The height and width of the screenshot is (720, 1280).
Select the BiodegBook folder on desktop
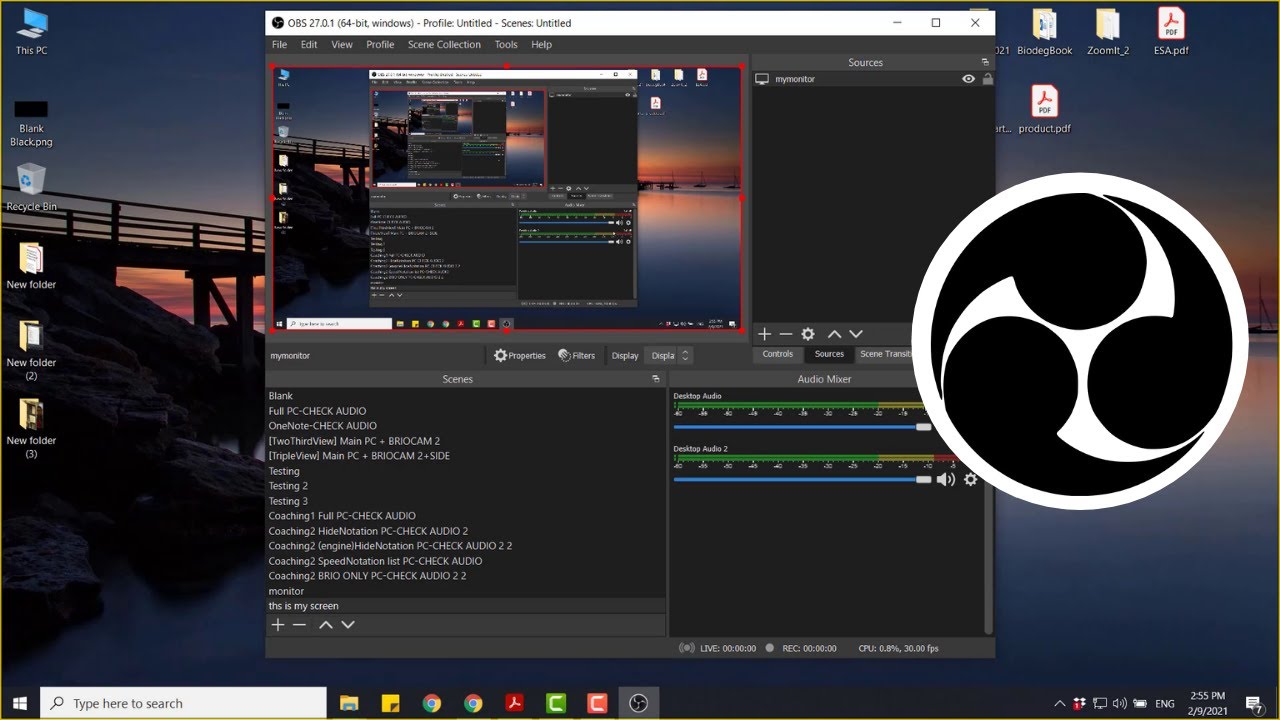pyautogui.click(x=1046, y=30)
